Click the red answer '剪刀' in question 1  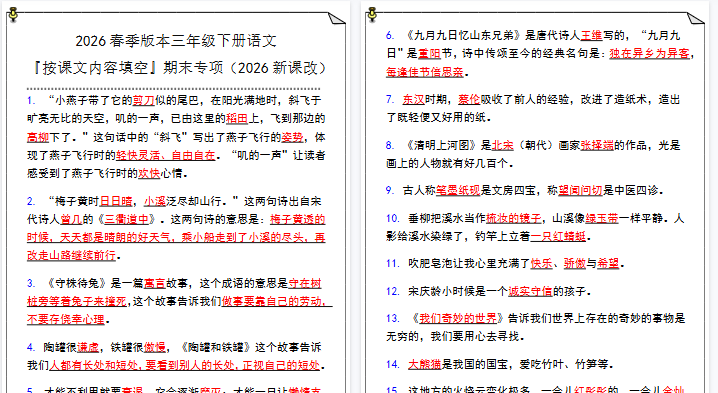tap(144, 100)
